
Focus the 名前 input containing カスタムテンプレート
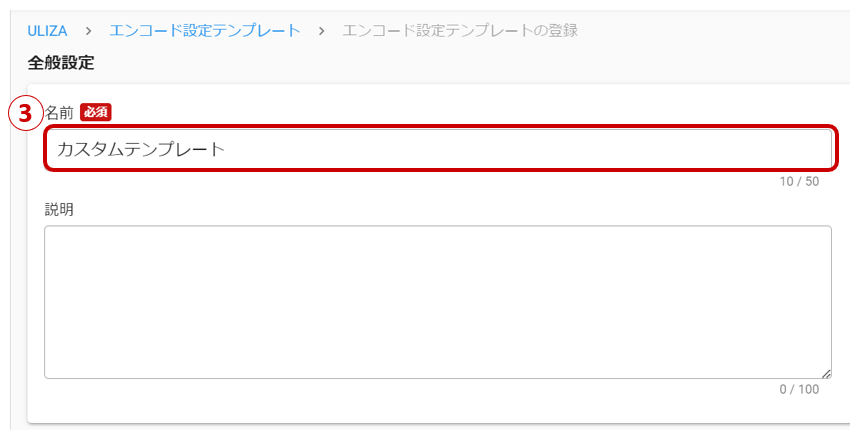[438, 149]
